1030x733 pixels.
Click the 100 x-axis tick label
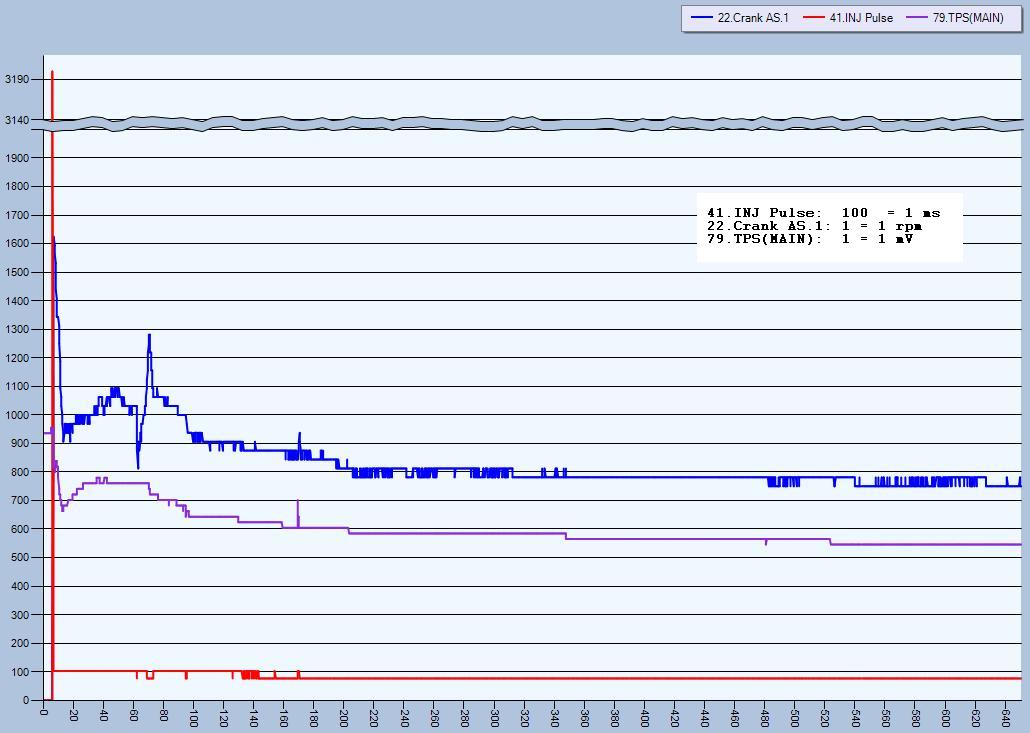pyautogui.click(x=194, y=718)
